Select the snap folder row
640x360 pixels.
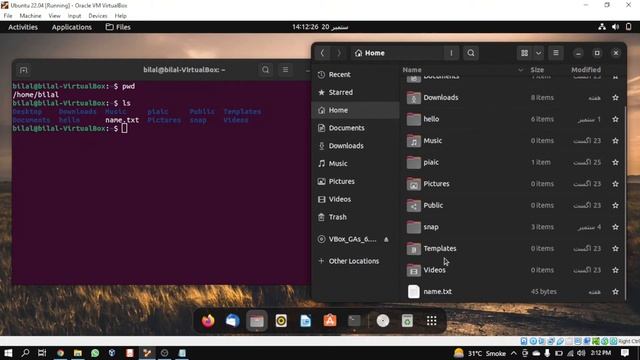pyautogui.click(x=512, y=227)
